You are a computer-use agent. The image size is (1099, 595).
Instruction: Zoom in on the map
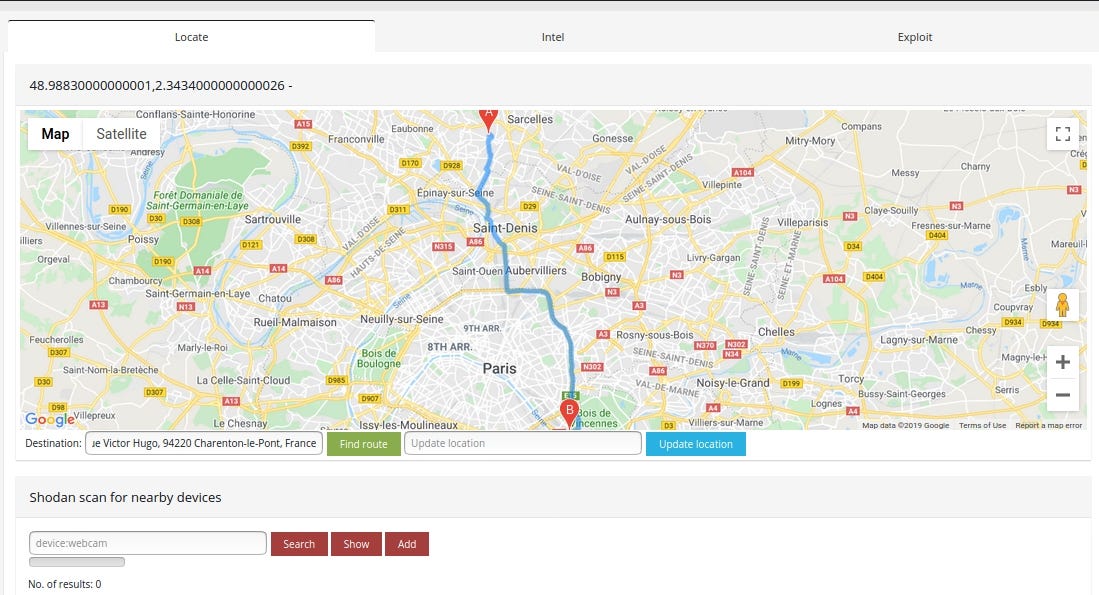(1063, 362)
